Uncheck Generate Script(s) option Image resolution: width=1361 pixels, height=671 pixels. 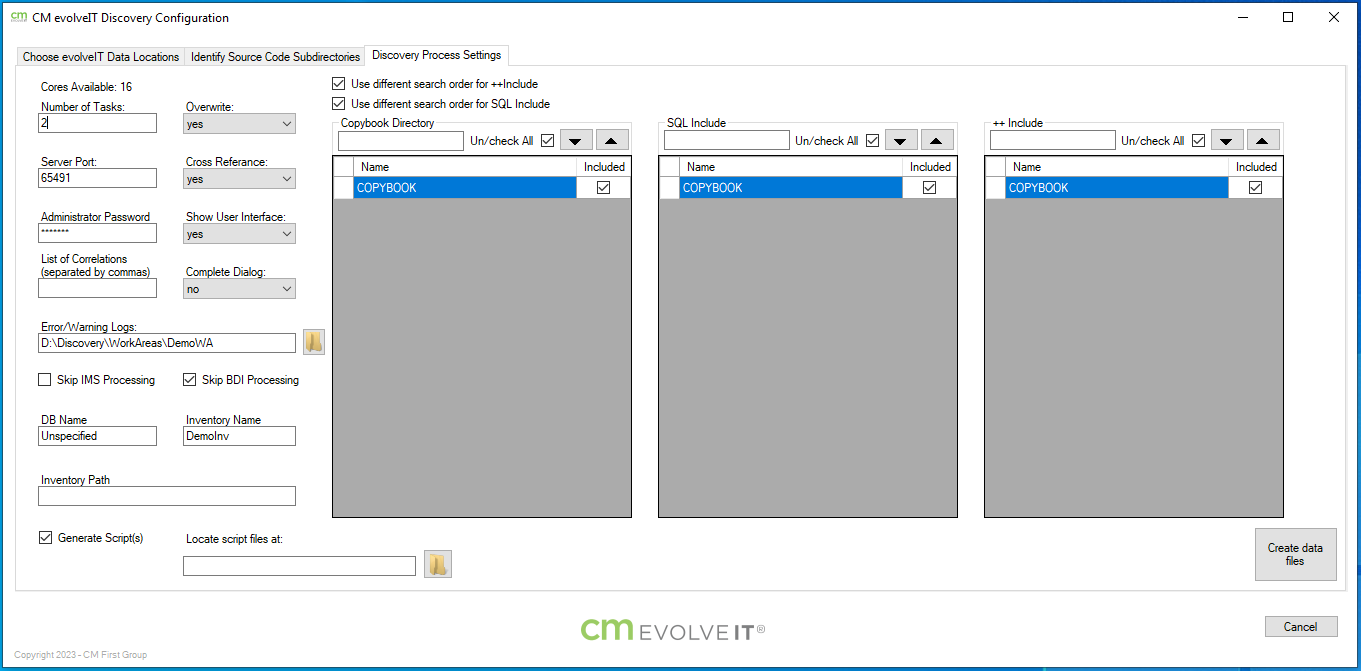point(45,538)
